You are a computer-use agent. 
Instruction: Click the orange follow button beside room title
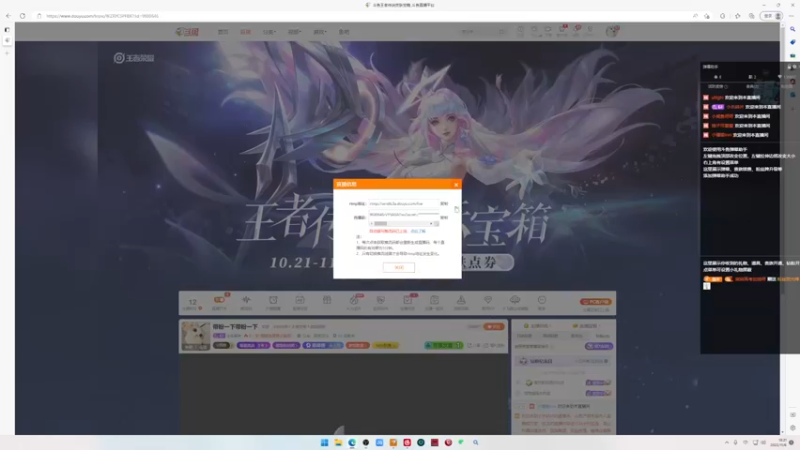(493, 327)
